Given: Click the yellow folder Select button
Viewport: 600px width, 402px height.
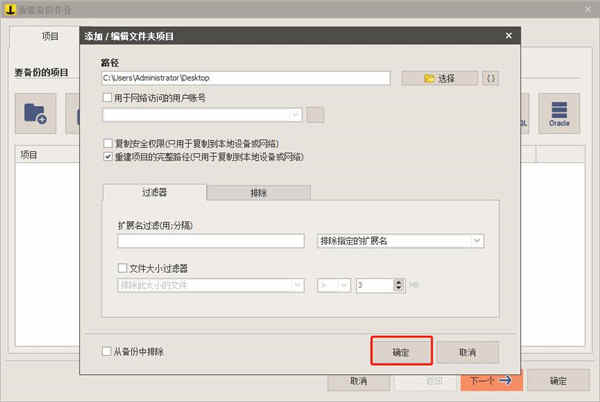Looking at the screenshot, I should [439, 78].
